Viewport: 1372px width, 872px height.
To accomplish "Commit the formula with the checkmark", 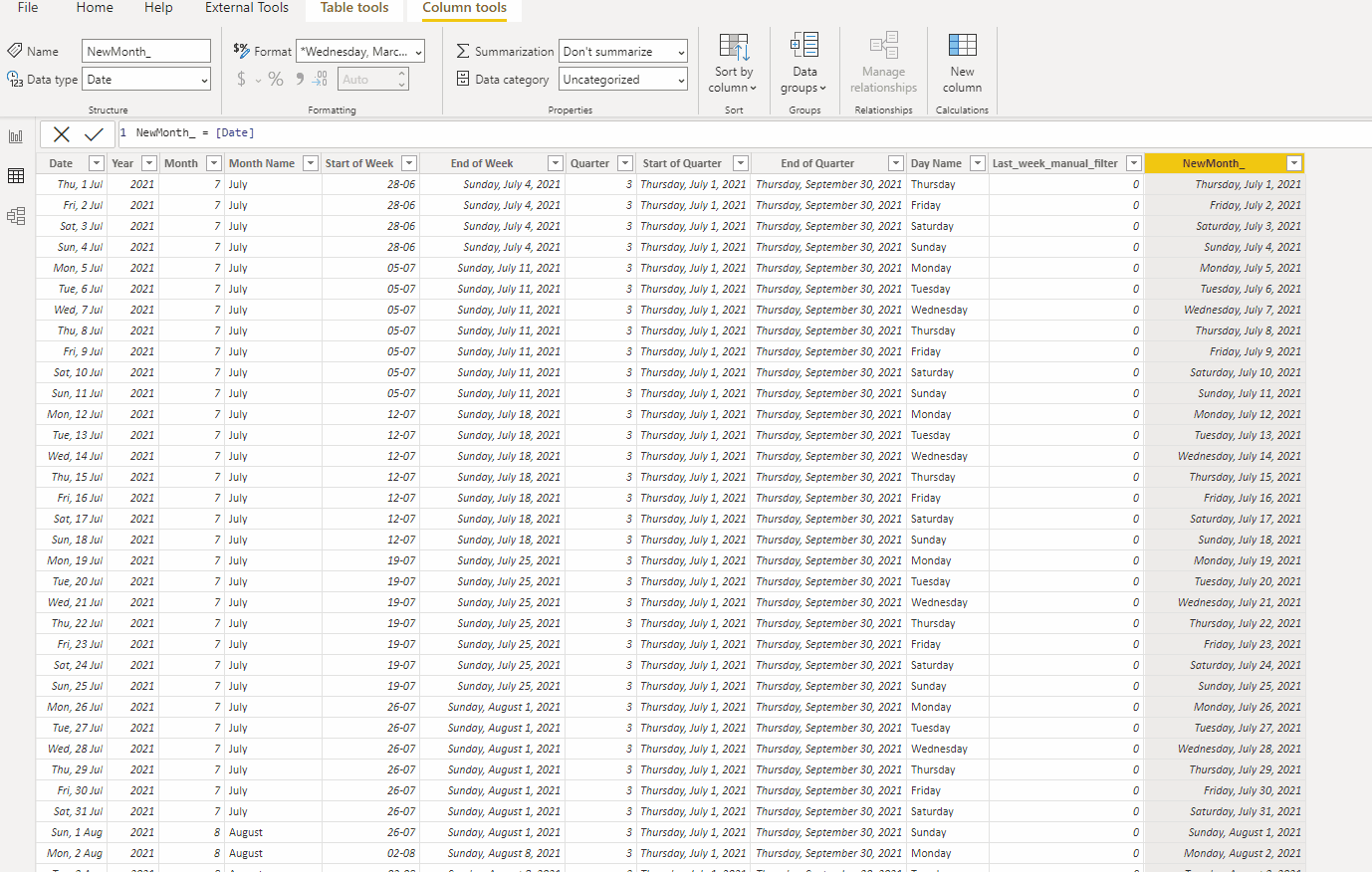I will [95, 133].
